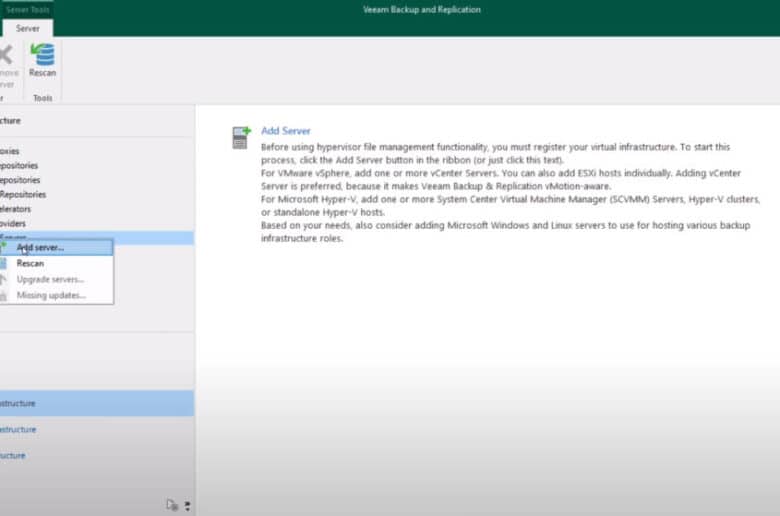Screen dimensions: 780x516
Task: Click the Remove Server ribbon icon
Action: 7,66
